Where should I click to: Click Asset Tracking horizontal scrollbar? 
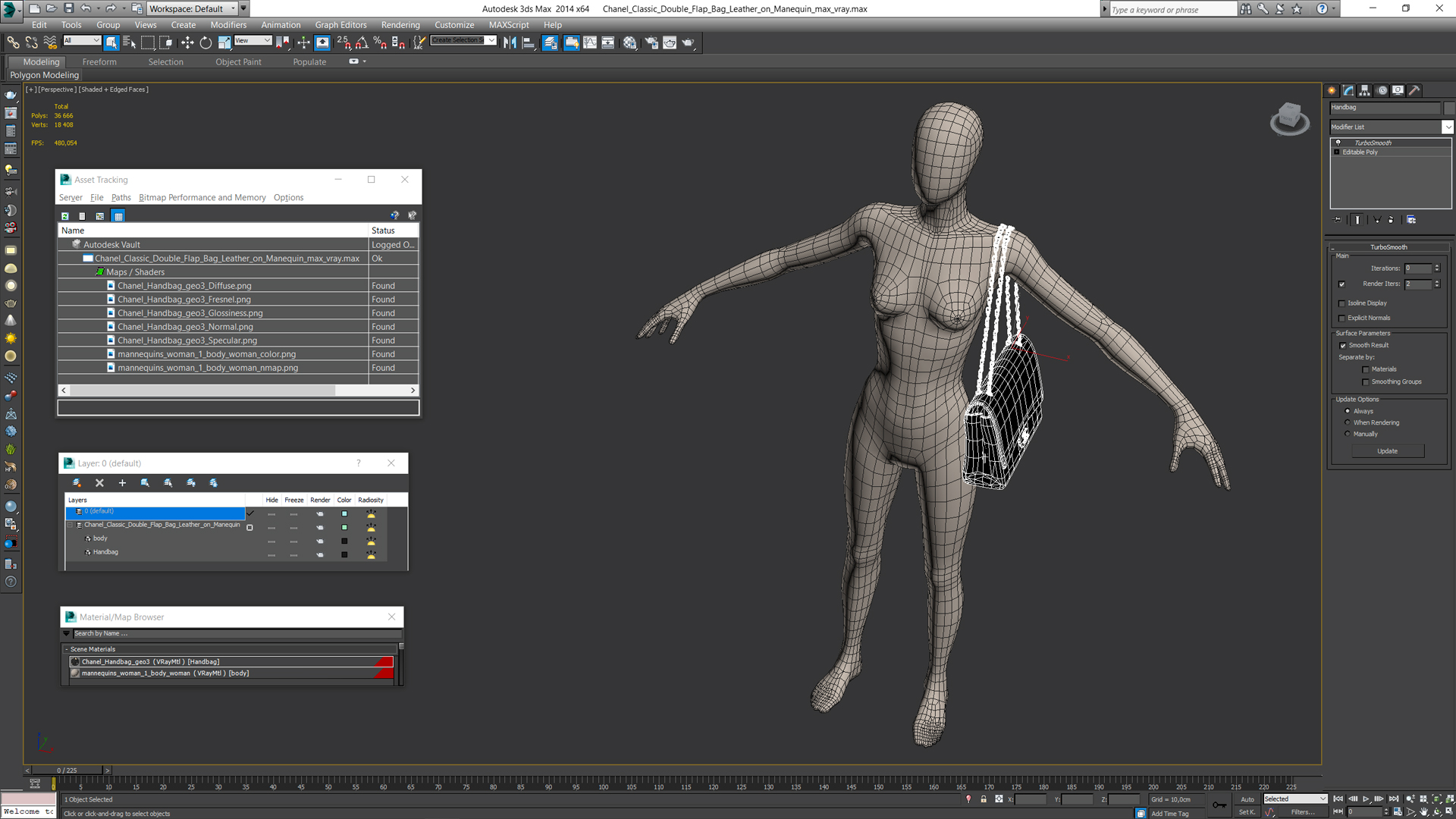[238, 391]
